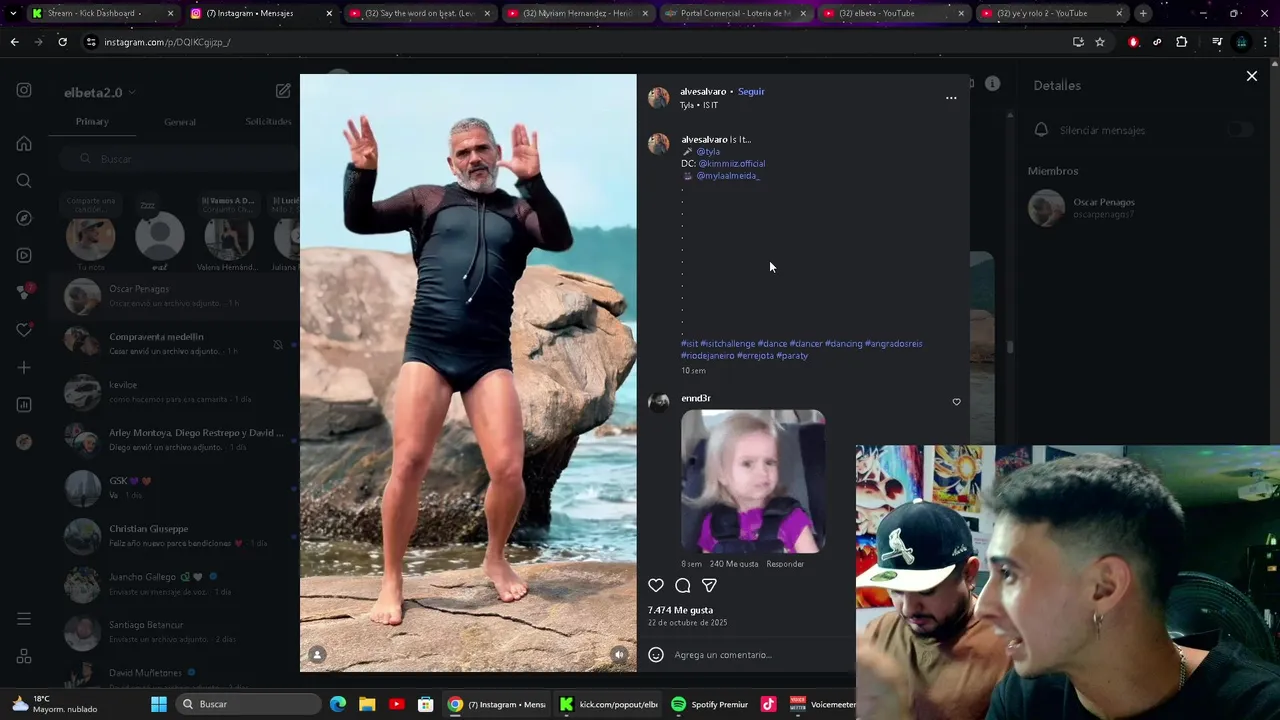Mute or unmute the video sound icon

pyautogui.click(x=619, y=655)
